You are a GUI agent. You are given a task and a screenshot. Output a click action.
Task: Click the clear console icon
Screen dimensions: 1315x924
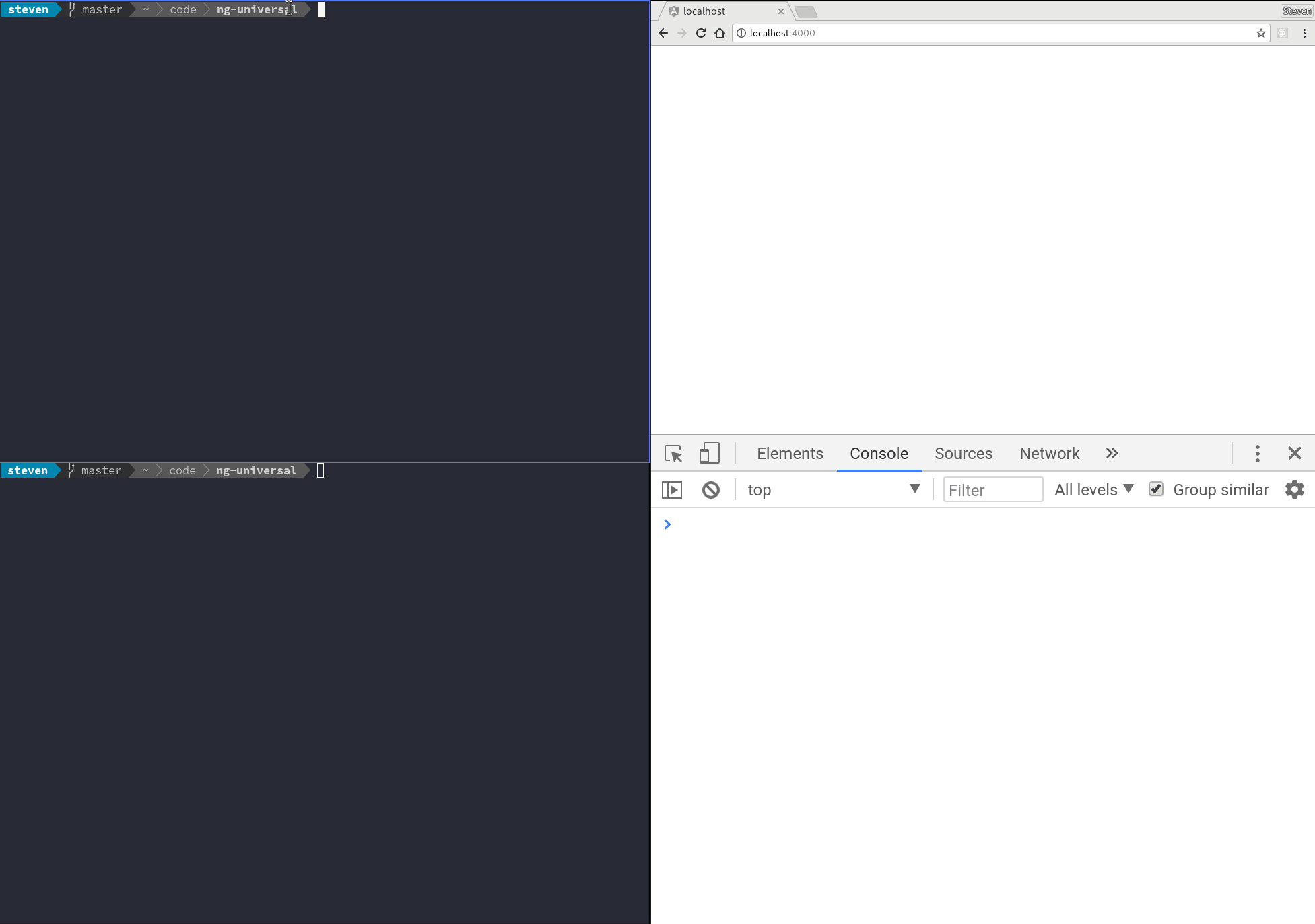point(711,489)
